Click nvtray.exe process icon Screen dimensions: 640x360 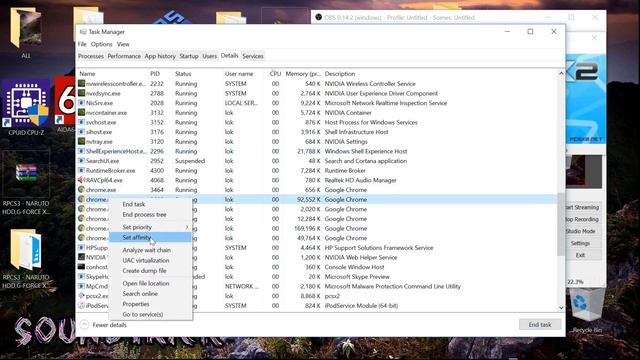[x=82, y=142]
